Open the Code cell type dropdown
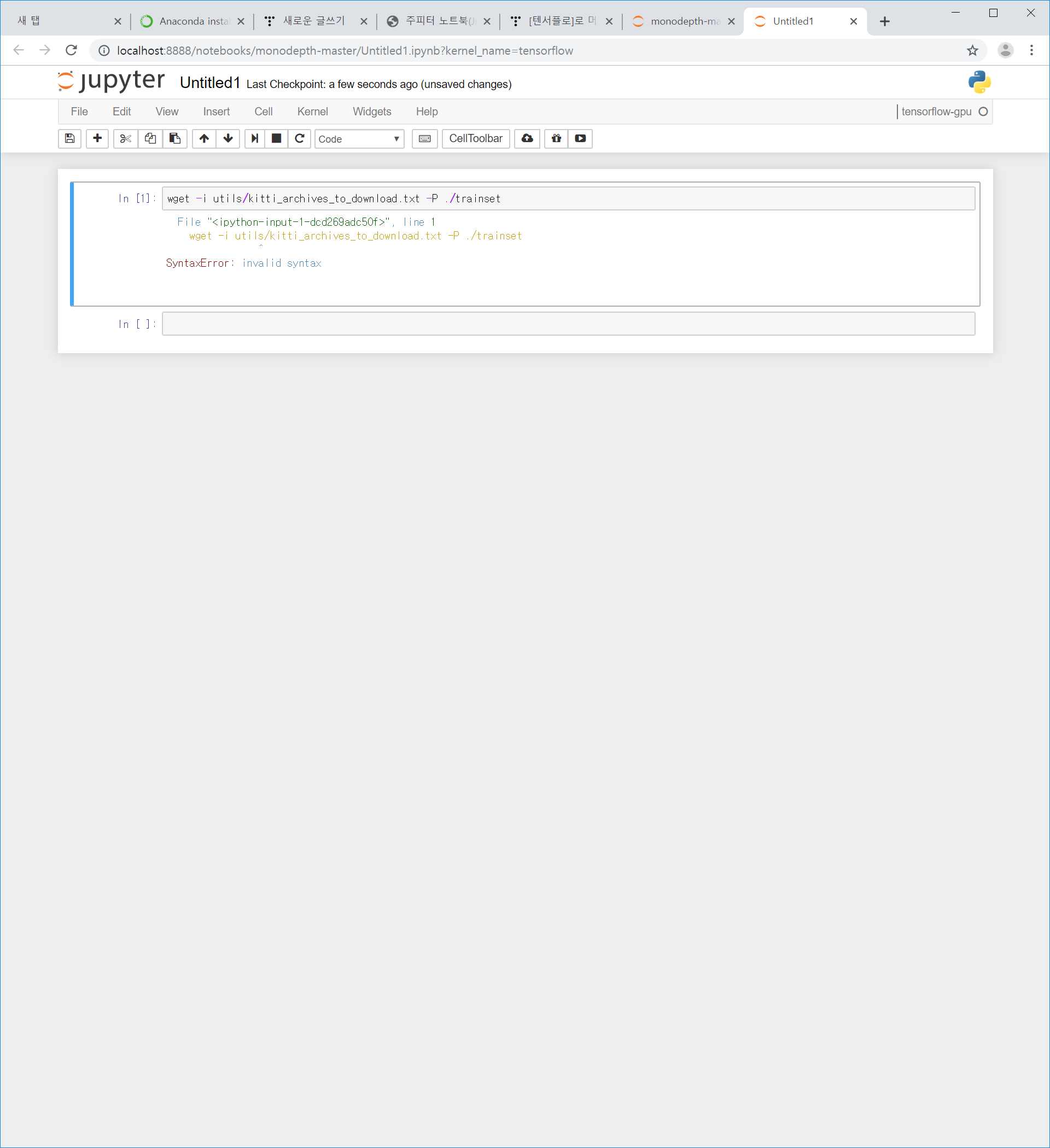Screen dimensions: 1050x1148 click(359, 139)
